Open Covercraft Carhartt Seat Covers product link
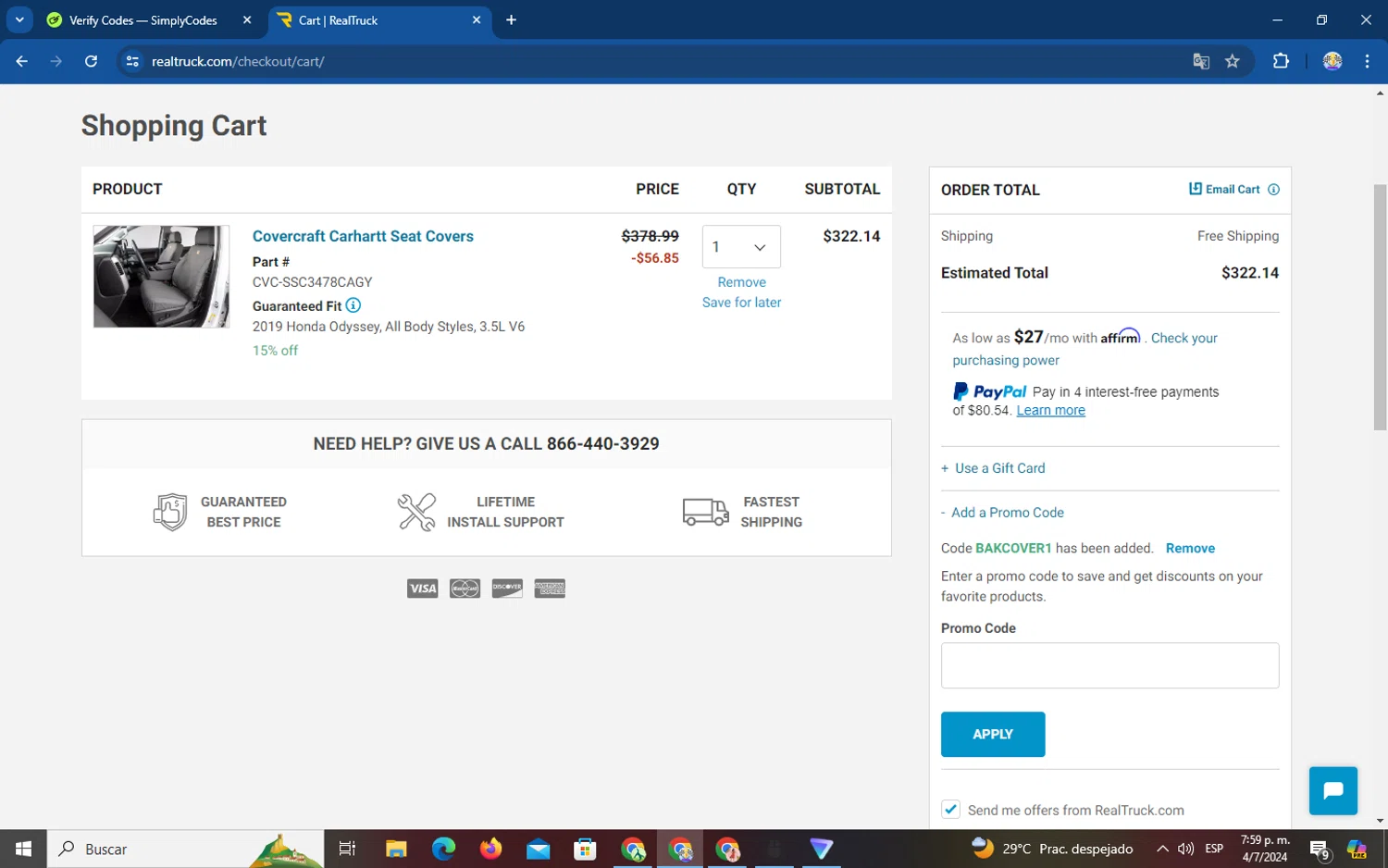The width and height of the screenshot is (1388, 868). coord(363,236)
